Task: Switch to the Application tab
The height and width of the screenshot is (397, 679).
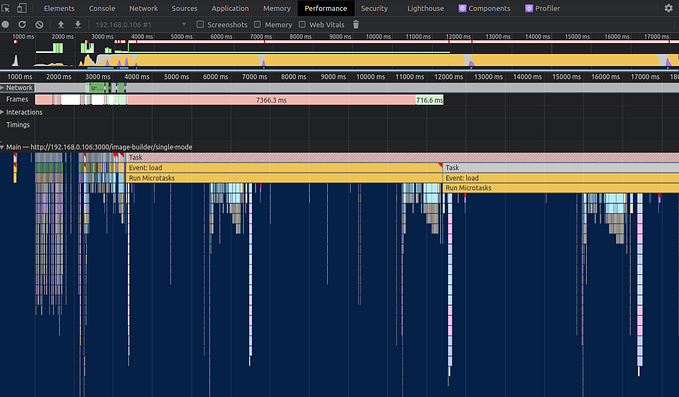Action: pyautogui.click(x=230, y=8)
